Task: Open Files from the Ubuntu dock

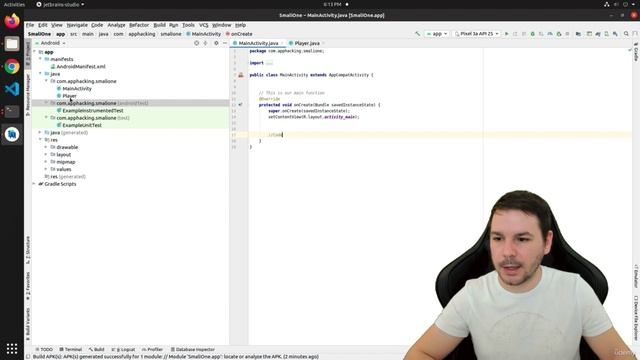Action: (12, 44)
